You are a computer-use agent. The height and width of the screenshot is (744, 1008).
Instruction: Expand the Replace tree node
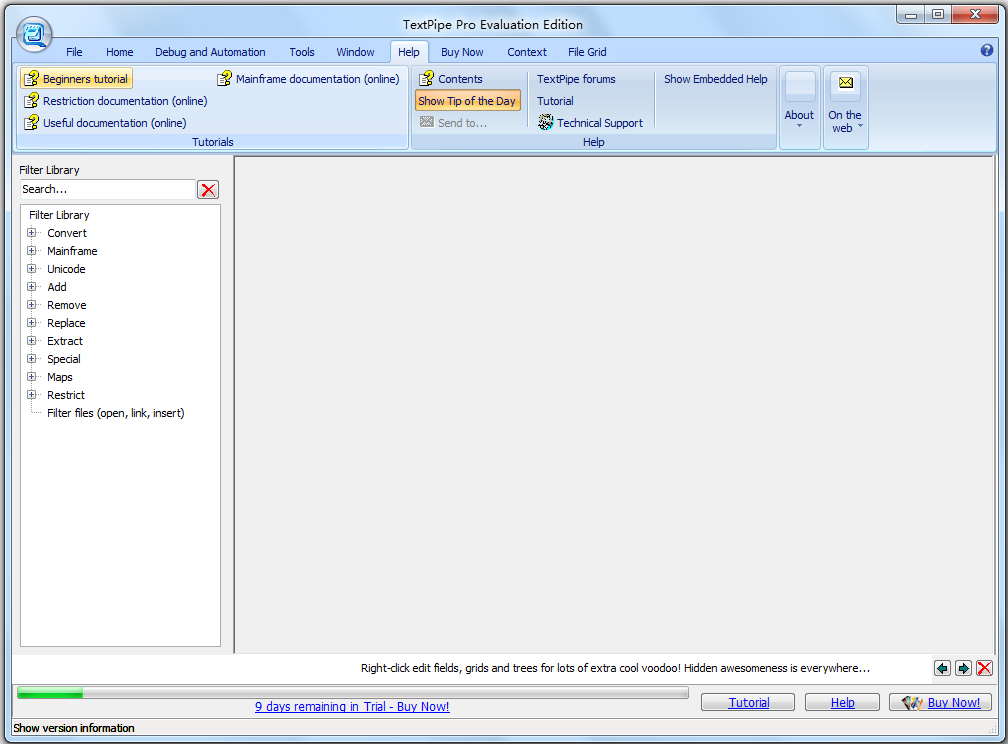pyautogui.click(x=31, y=323)
